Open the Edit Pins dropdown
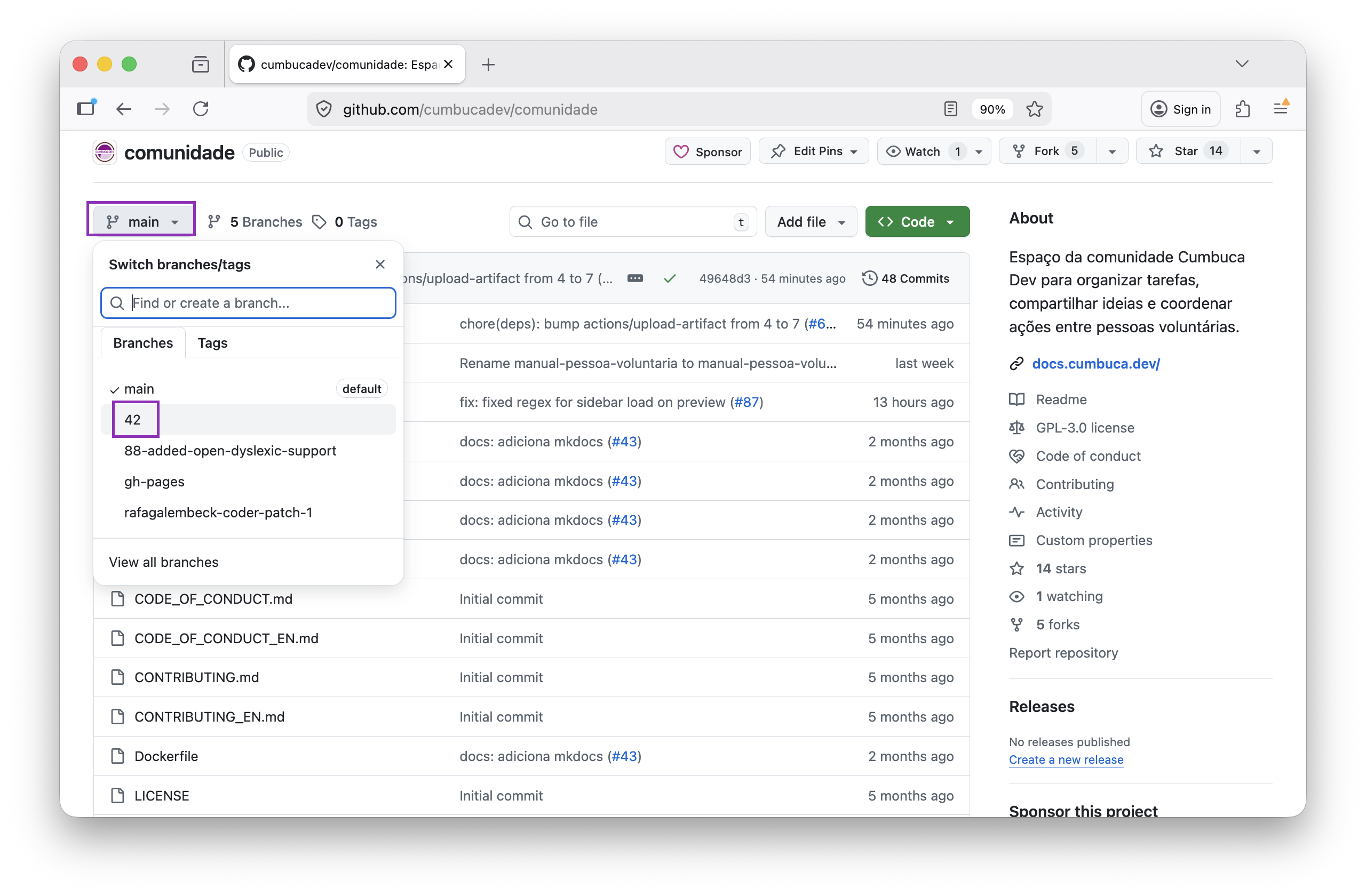 click(x=814, y=151)
